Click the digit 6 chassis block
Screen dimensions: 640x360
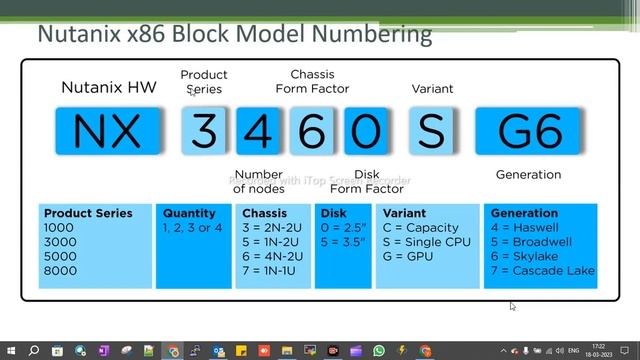coord(312,131)
